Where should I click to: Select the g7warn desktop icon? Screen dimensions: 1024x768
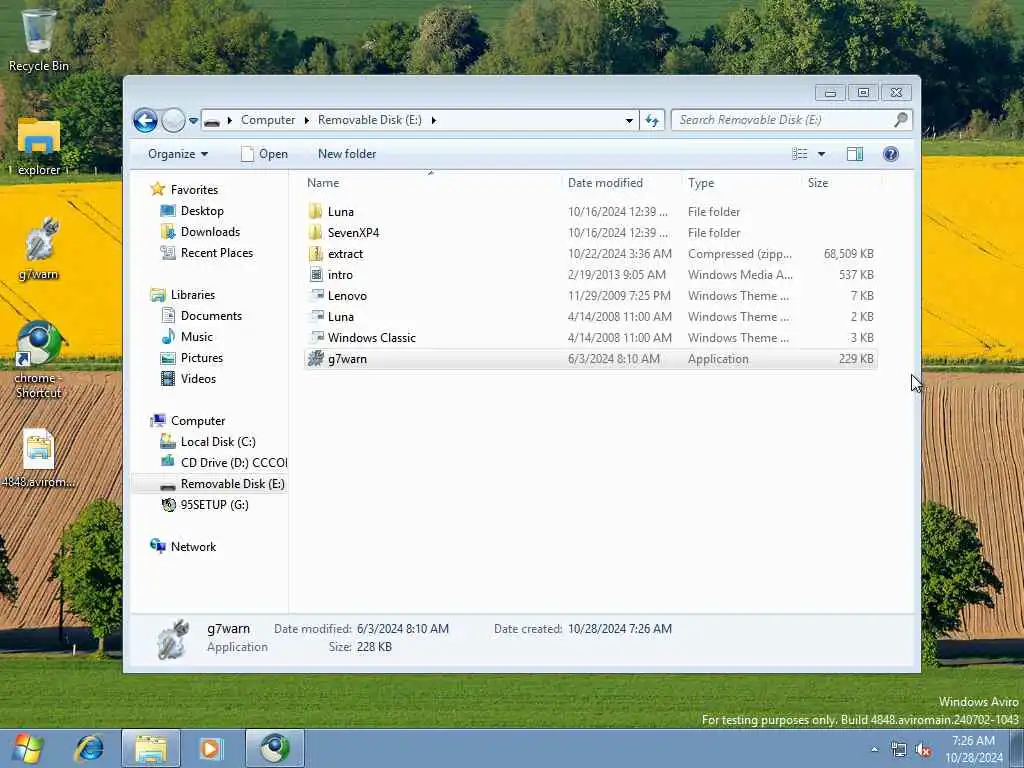[39, 249]
